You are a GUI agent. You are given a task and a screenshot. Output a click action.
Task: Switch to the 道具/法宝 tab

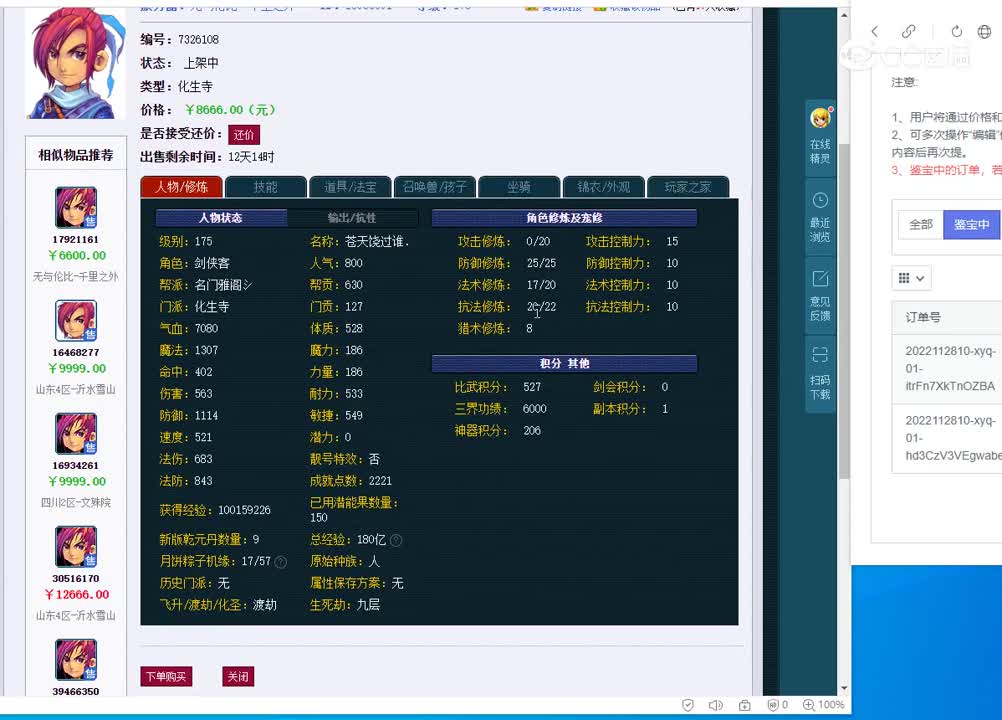pyautogui.click(x=350, y=187)
